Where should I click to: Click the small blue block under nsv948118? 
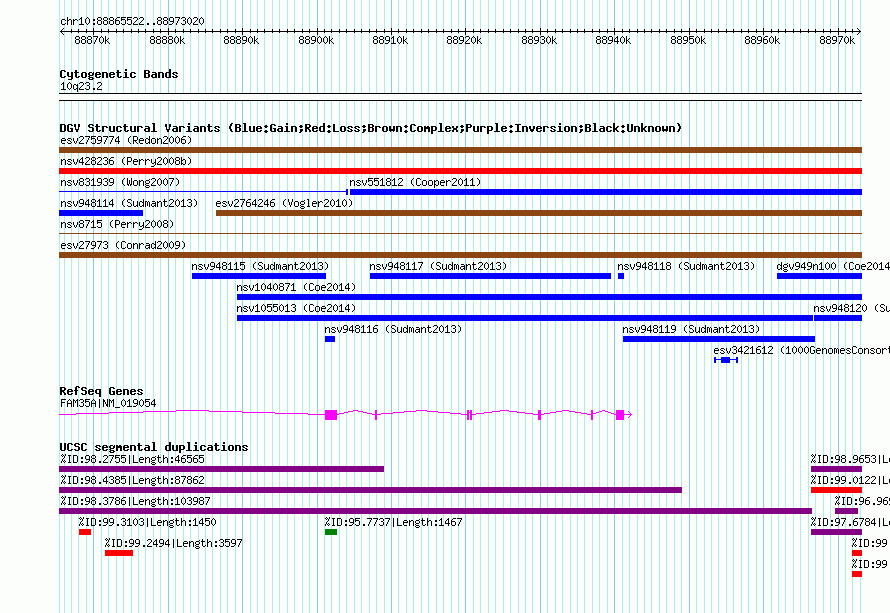[621, 276]
